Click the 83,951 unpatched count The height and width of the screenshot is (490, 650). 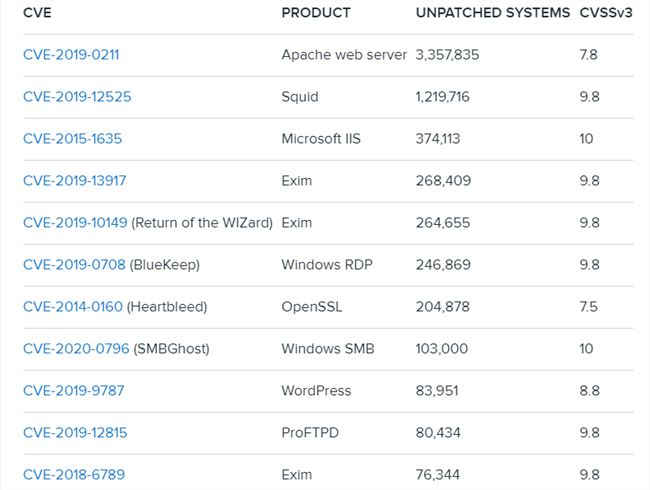[x=437, y=391]
